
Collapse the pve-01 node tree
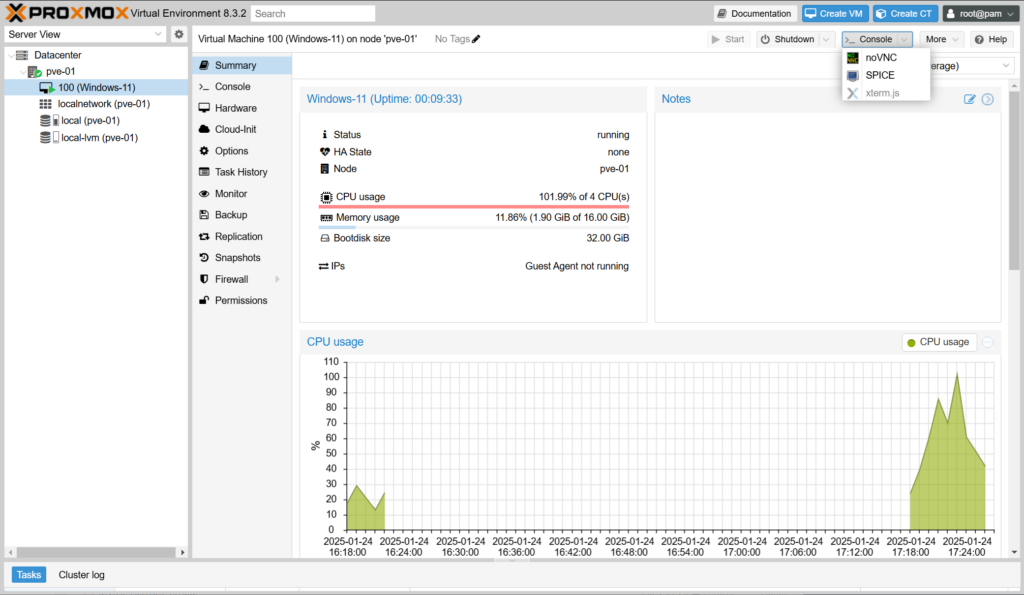22,72
